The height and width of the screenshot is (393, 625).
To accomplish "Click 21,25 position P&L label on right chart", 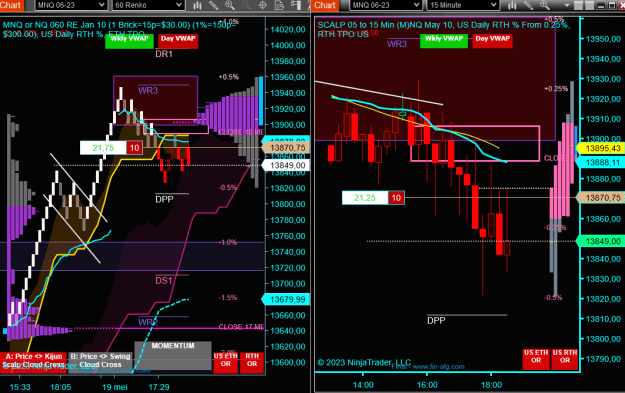I will tap(365, 198).
